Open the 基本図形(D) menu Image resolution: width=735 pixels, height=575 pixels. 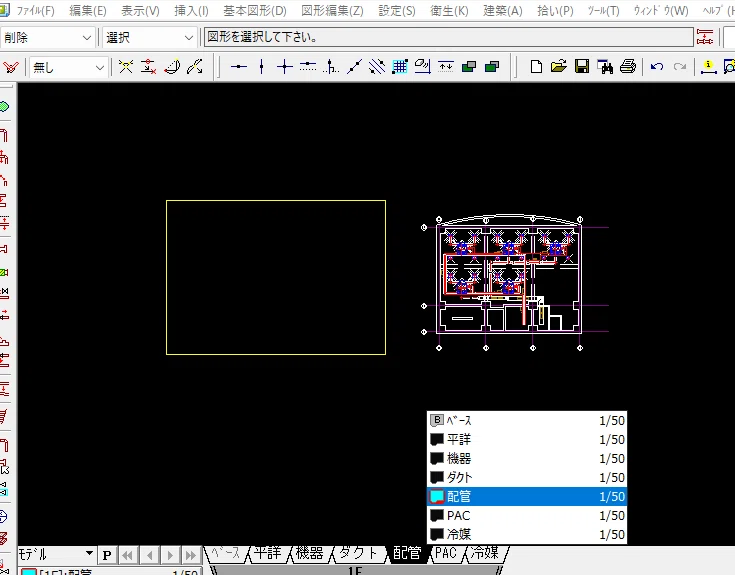pos(255,10)
